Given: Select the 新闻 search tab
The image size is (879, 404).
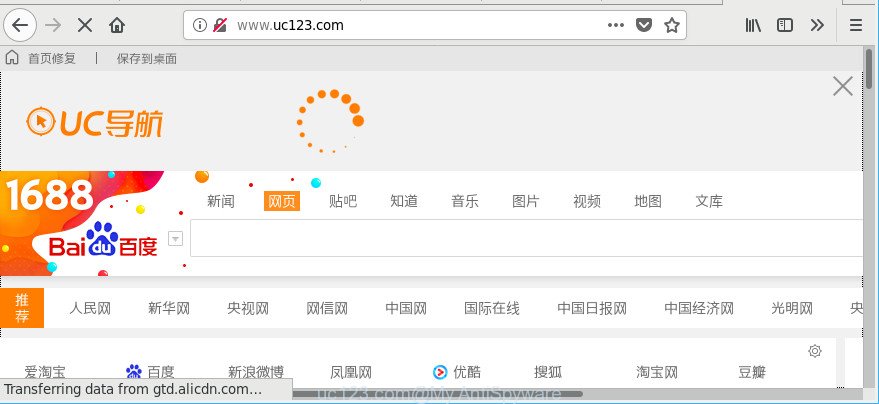Looking at the screenshot, I should 221,201.
